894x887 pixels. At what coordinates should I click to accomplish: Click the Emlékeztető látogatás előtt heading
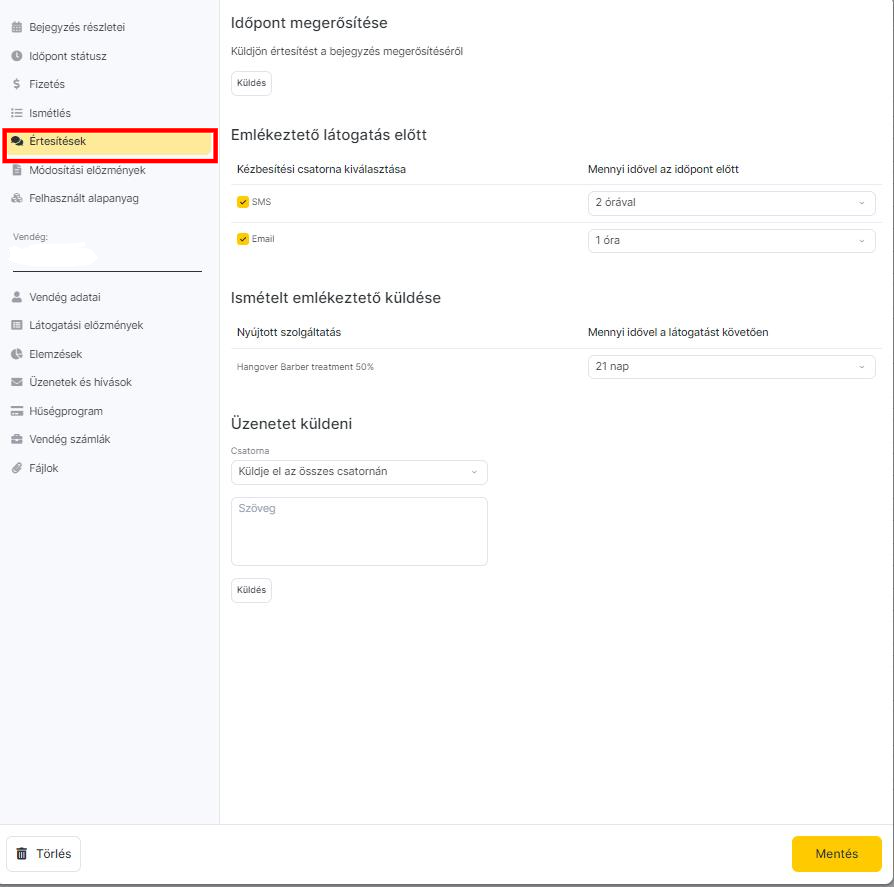coord(328,135)
